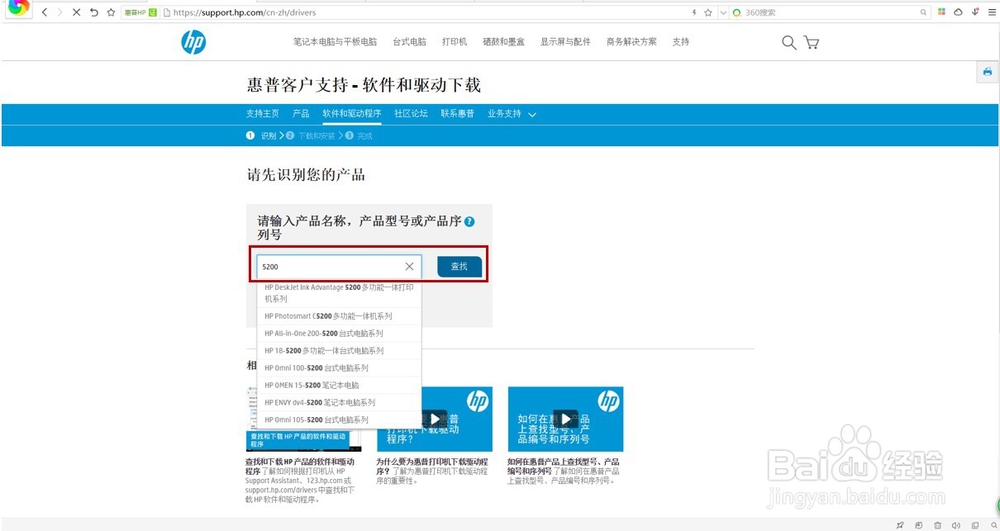Click the printer icon on right edge
1000x531 pixels.
pos(987,72)
